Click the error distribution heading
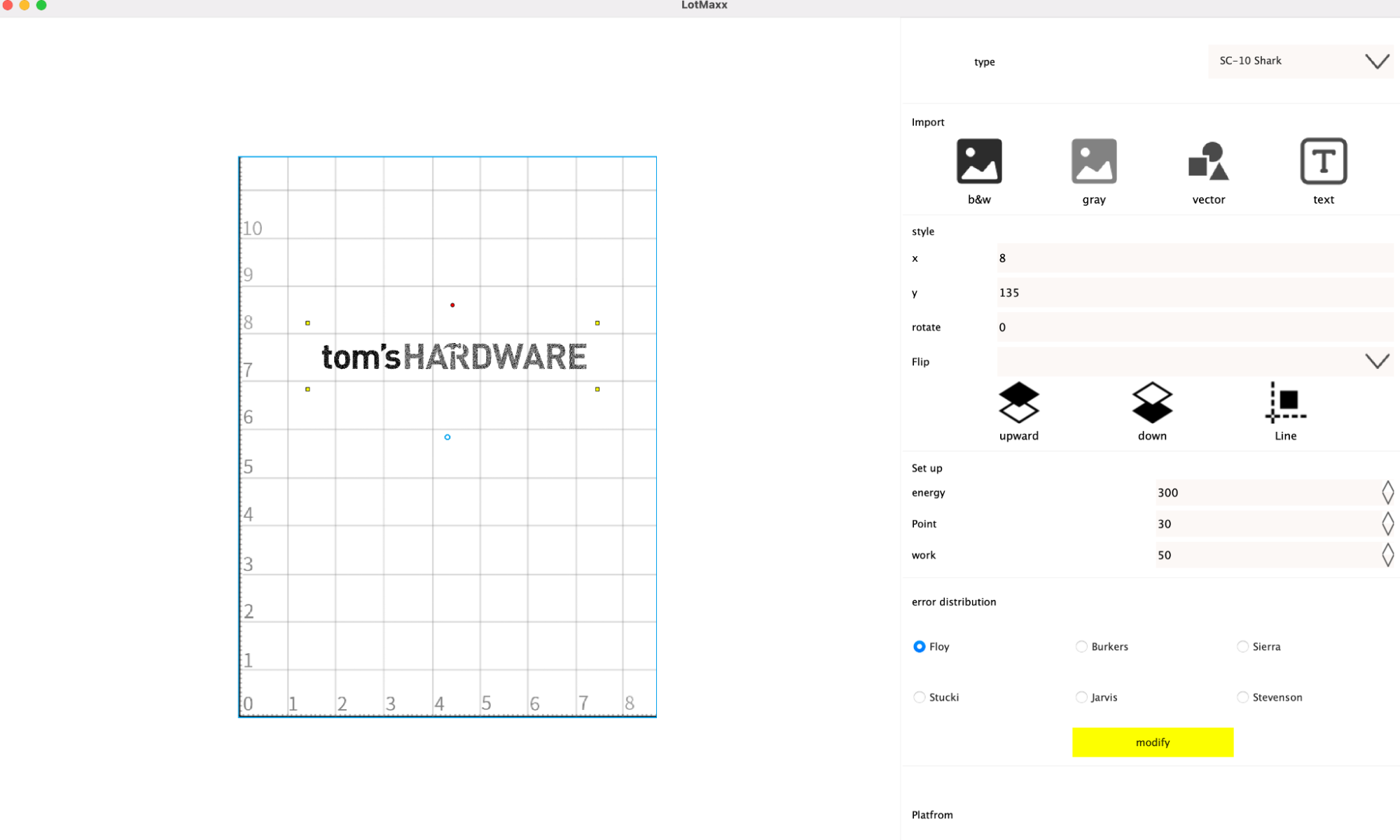Screen dimensions: 1400x840 954,602
